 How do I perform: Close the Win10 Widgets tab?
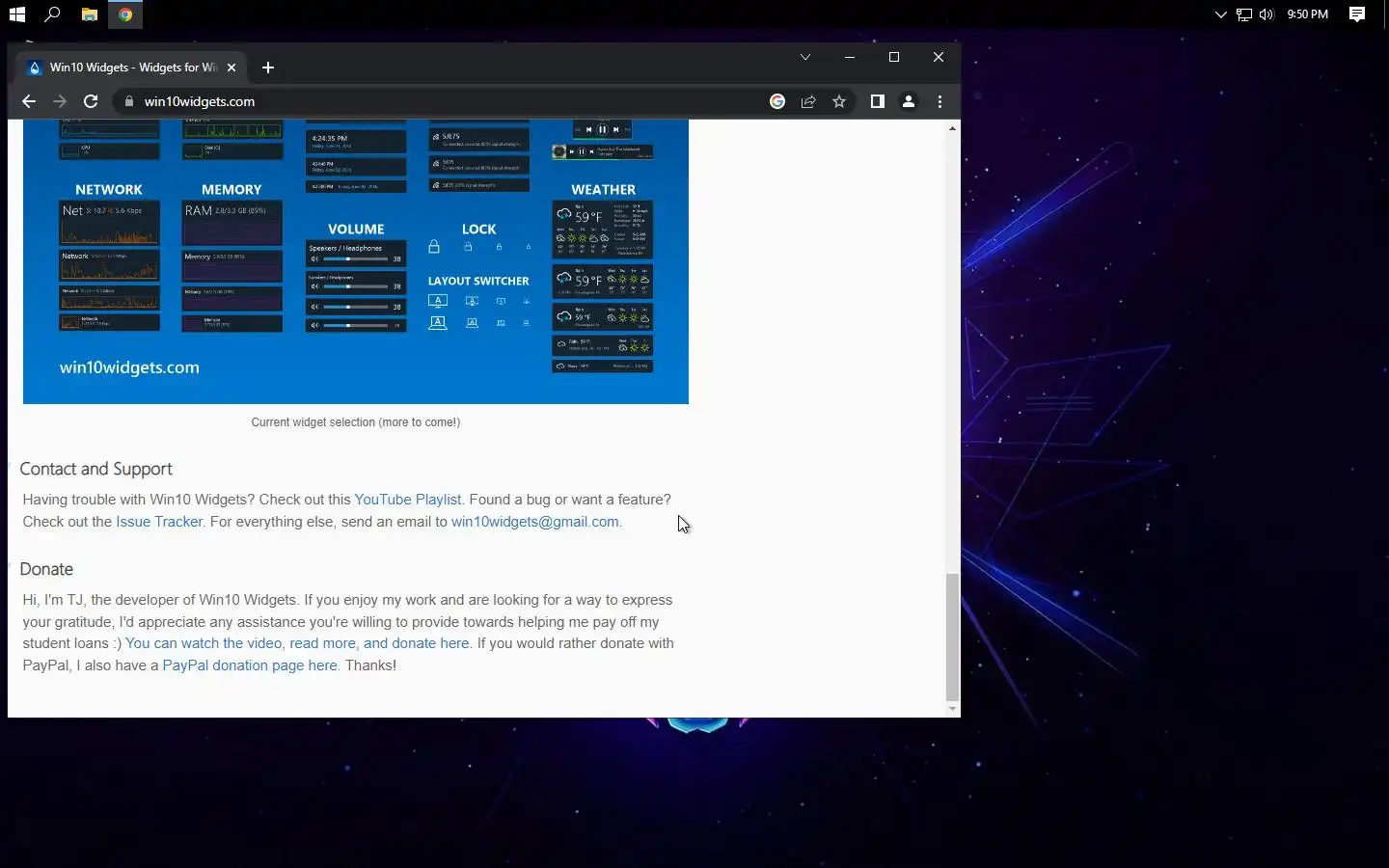click(x=231, y=68)
